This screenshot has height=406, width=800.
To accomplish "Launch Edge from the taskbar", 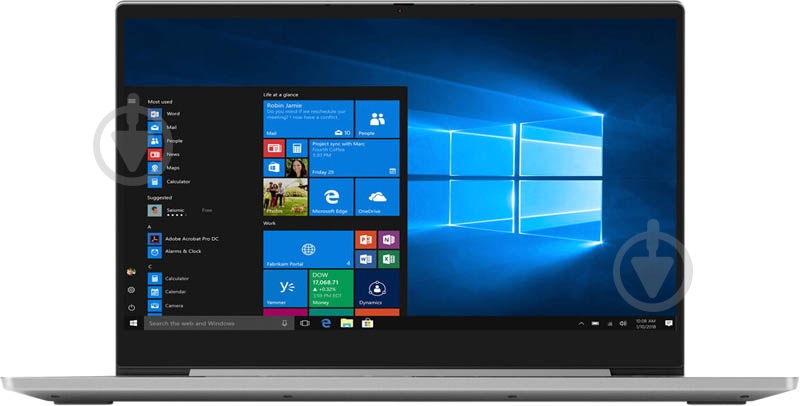I will (326, 323).
